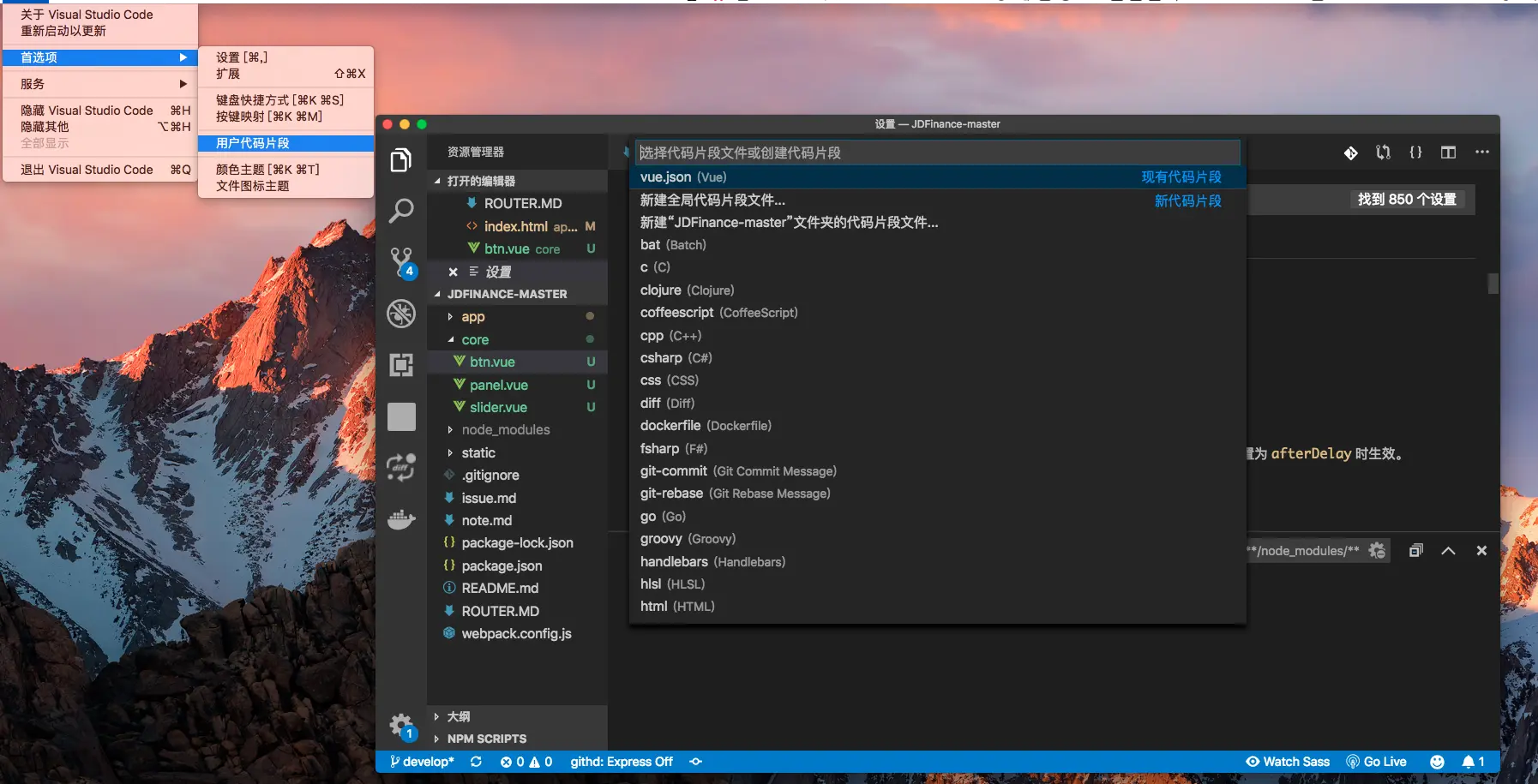Choose 扩展 from the preferences submenu
The width and height of the screenshot is (1538, 784).
285,74
